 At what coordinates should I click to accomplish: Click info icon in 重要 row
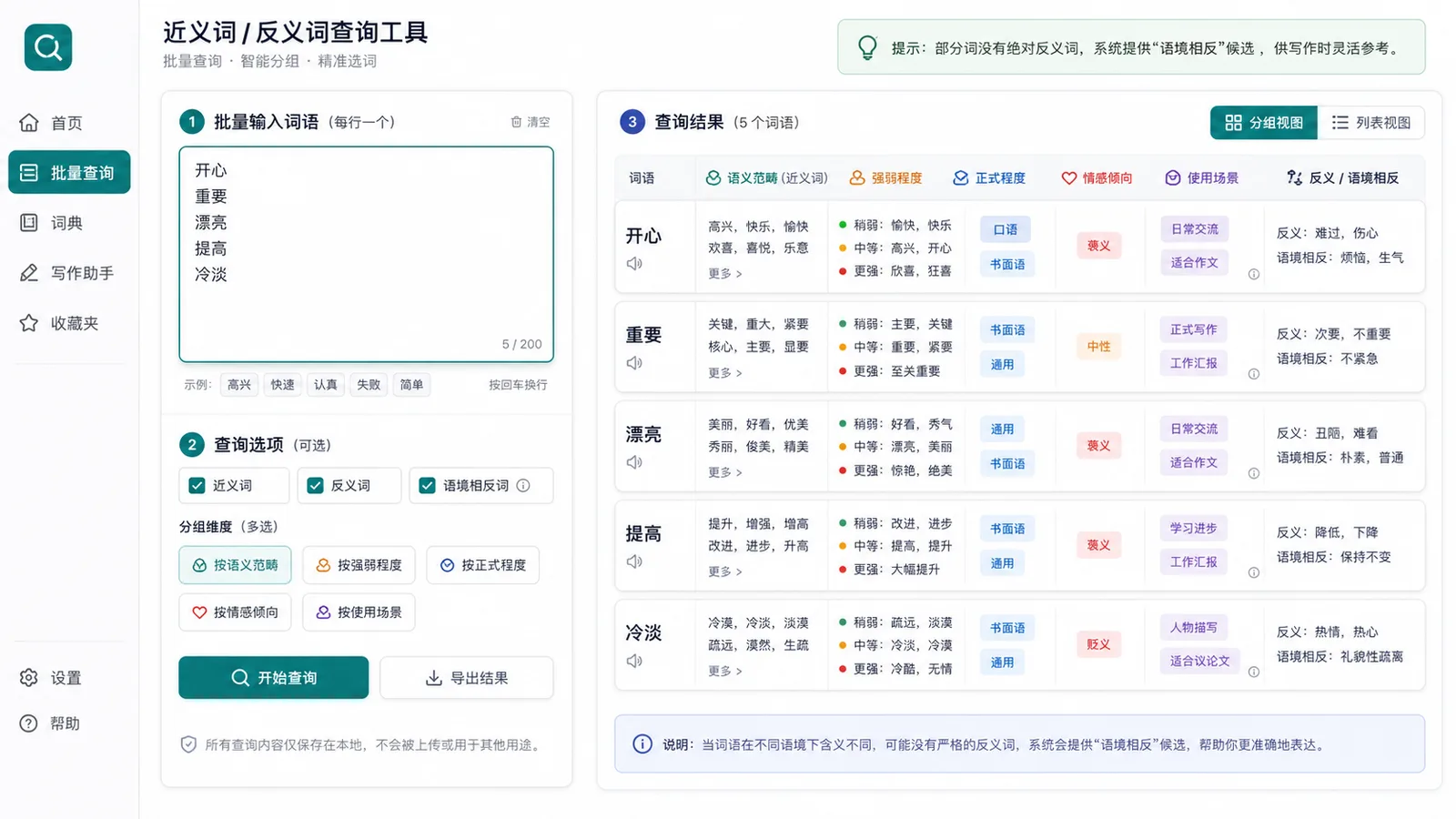click(1253, 374)
